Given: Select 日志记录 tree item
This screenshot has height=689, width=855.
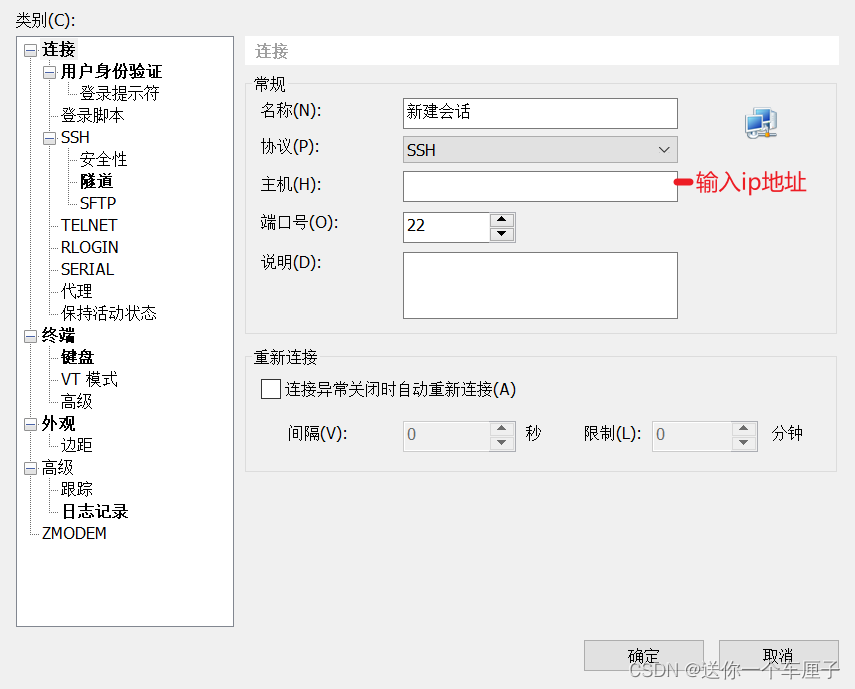Looking at the screenshot, I should (95, 511).
